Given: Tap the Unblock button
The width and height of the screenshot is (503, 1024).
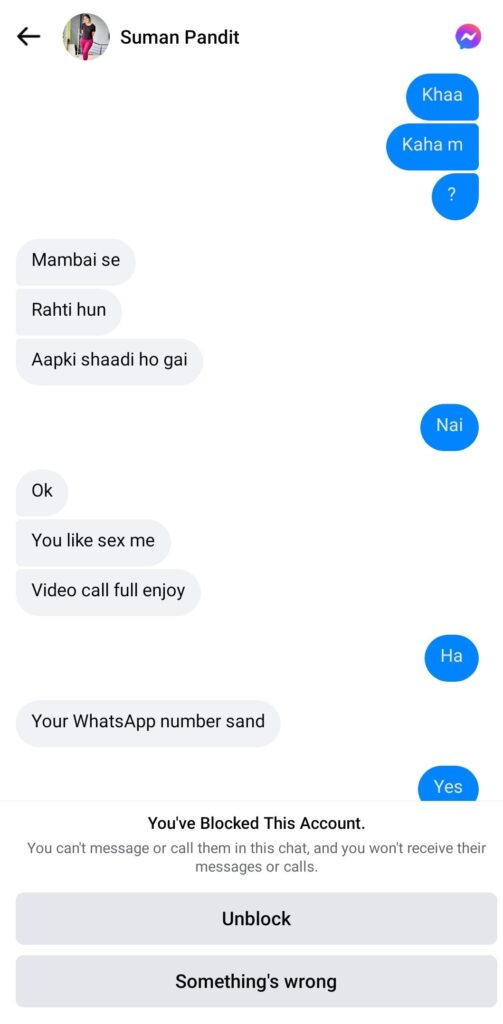Looking at the screenshot, I should tap(256, 918).
